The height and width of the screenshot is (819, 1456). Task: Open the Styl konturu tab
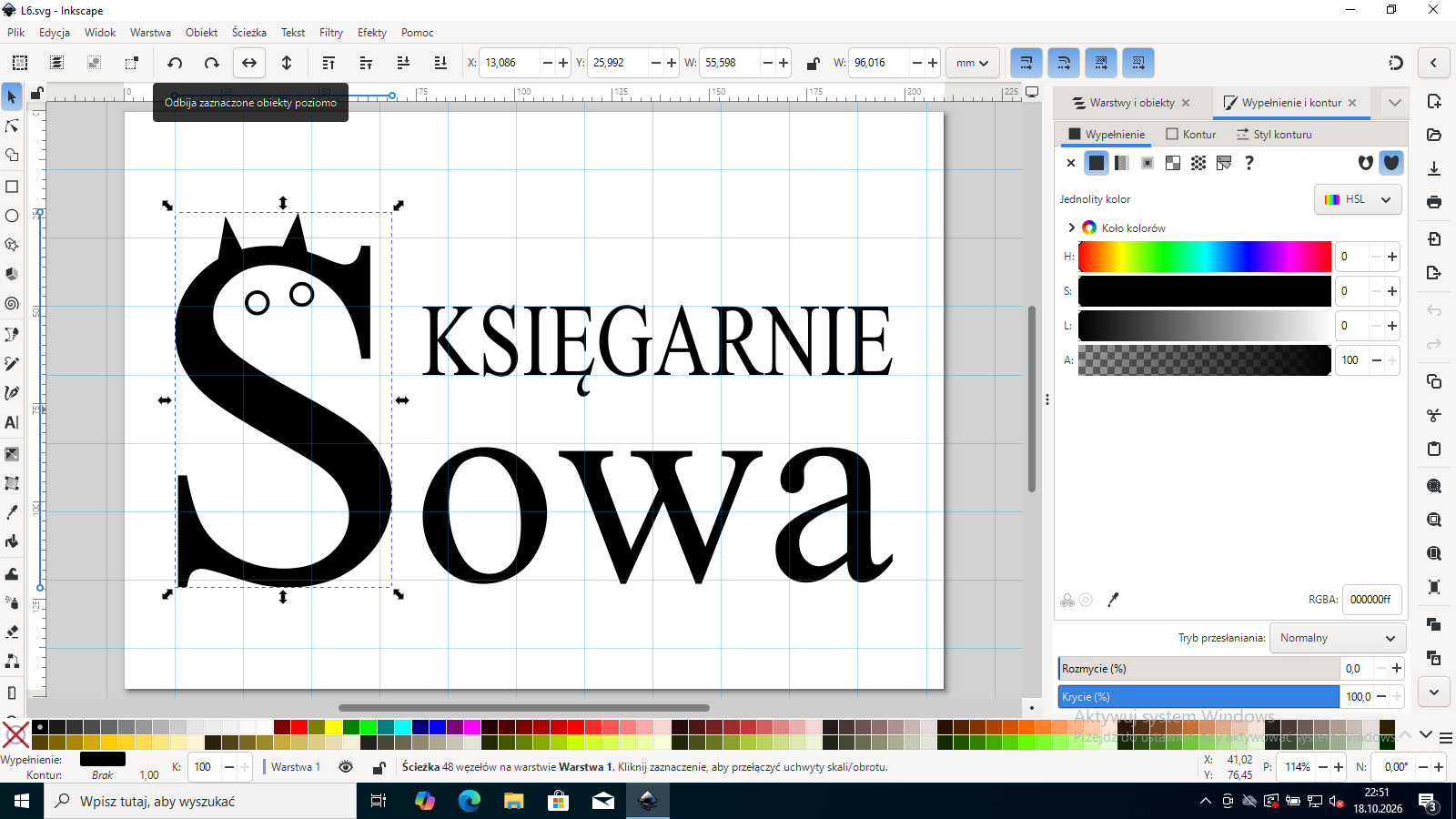(x=1274, y=134)
